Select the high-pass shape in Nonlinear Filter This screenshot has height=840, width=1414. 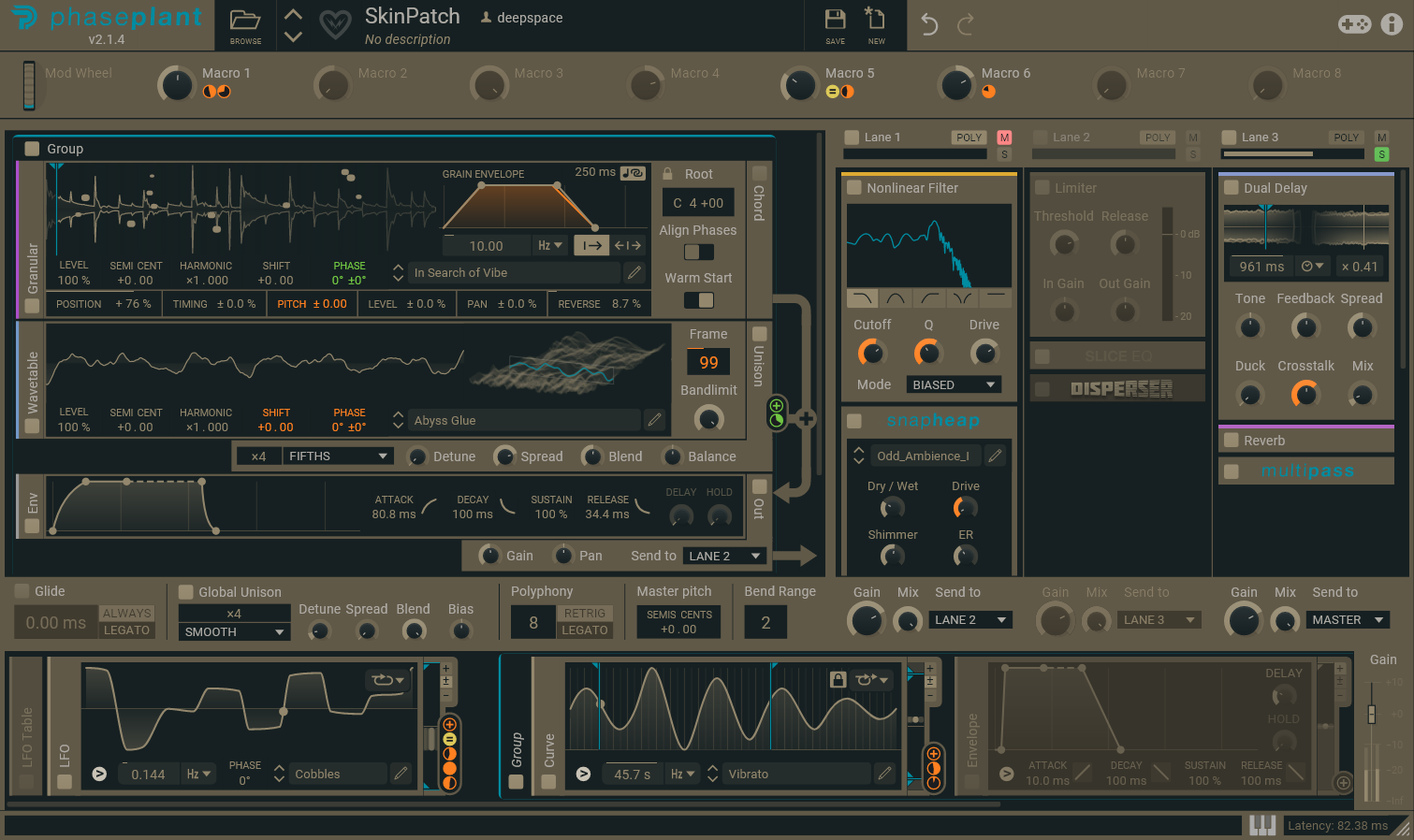pyautogui.click(x=930, y=298)
